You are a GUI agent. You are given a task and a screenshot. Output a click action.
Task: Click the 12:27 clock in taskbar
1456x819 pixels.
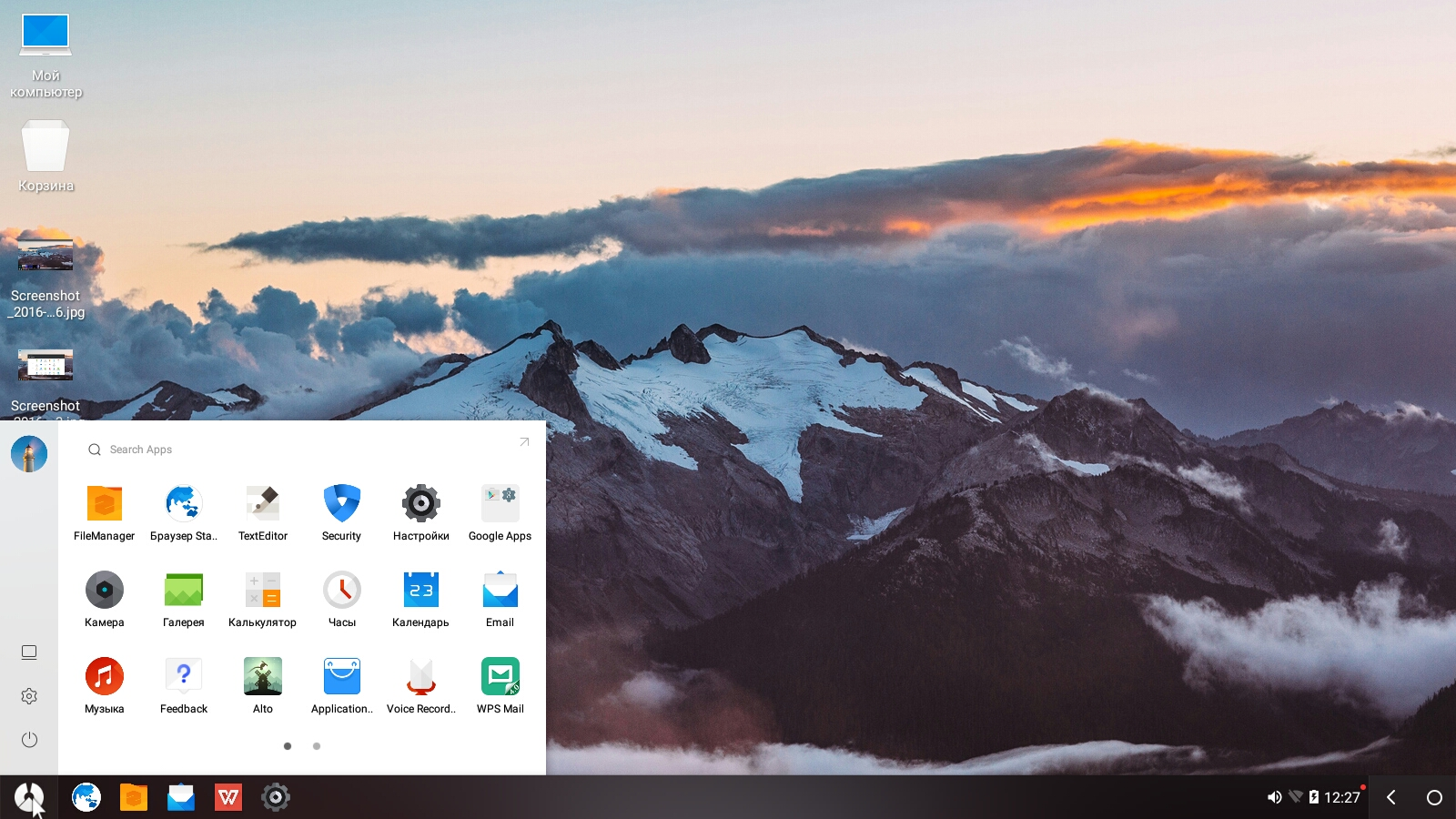coord(1342,797)
